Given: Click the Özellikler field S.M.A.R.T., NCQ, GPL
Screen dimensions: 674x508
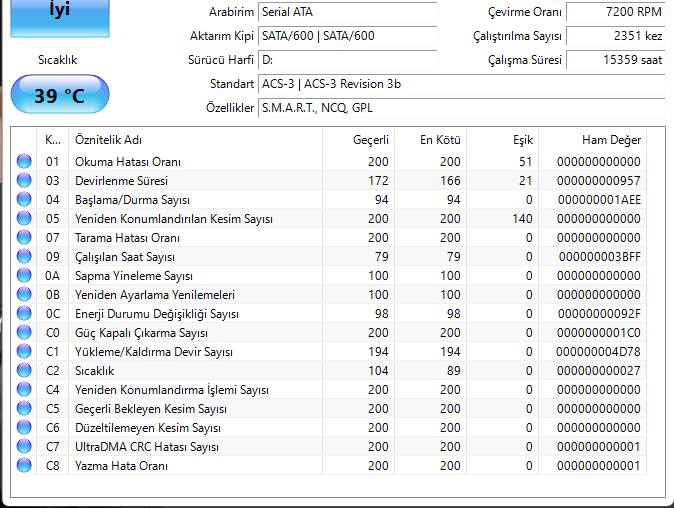Looking at the screenshot, I should tap(461, 108).
